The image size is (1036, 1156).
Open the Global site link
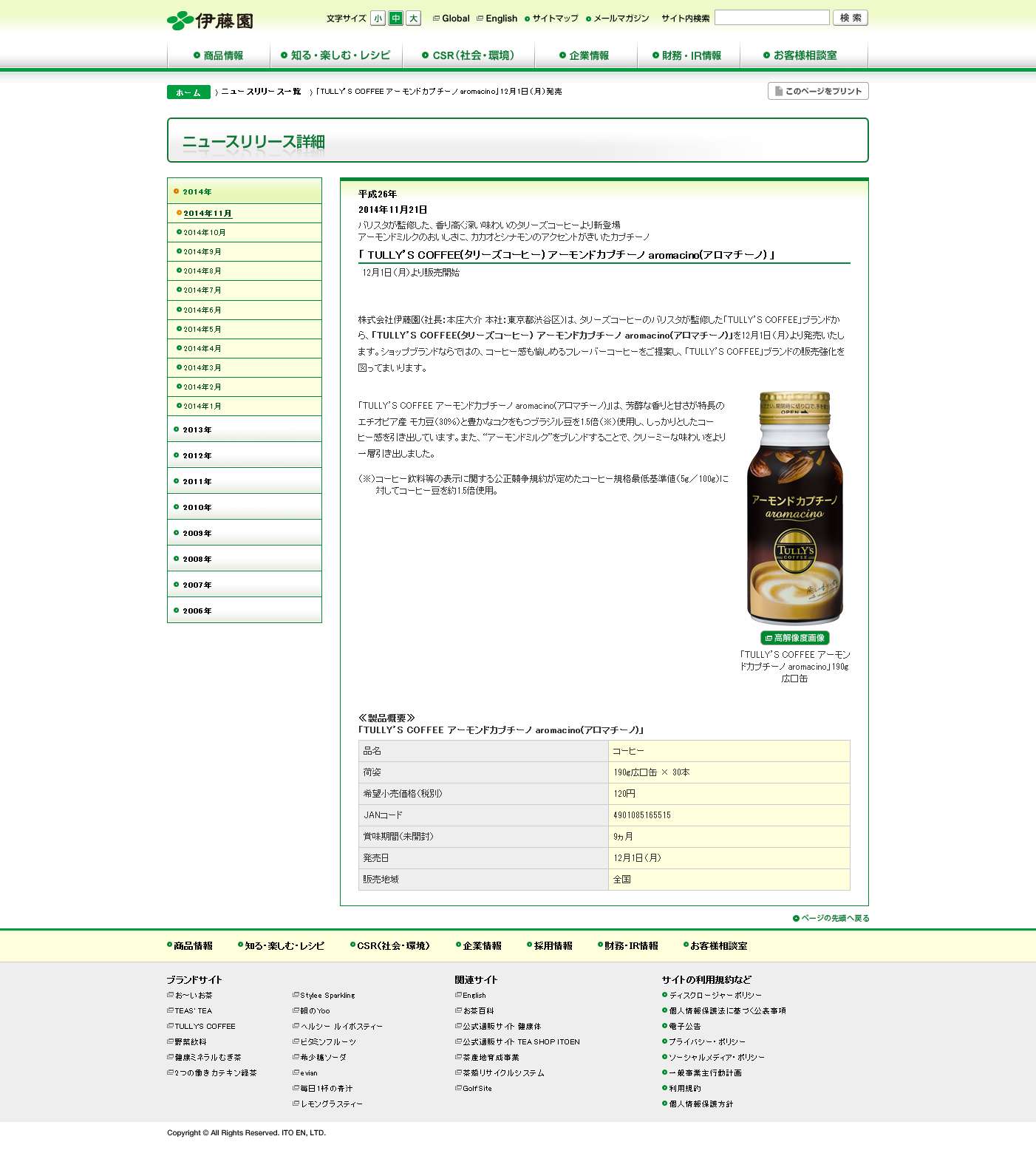(451, 18)
